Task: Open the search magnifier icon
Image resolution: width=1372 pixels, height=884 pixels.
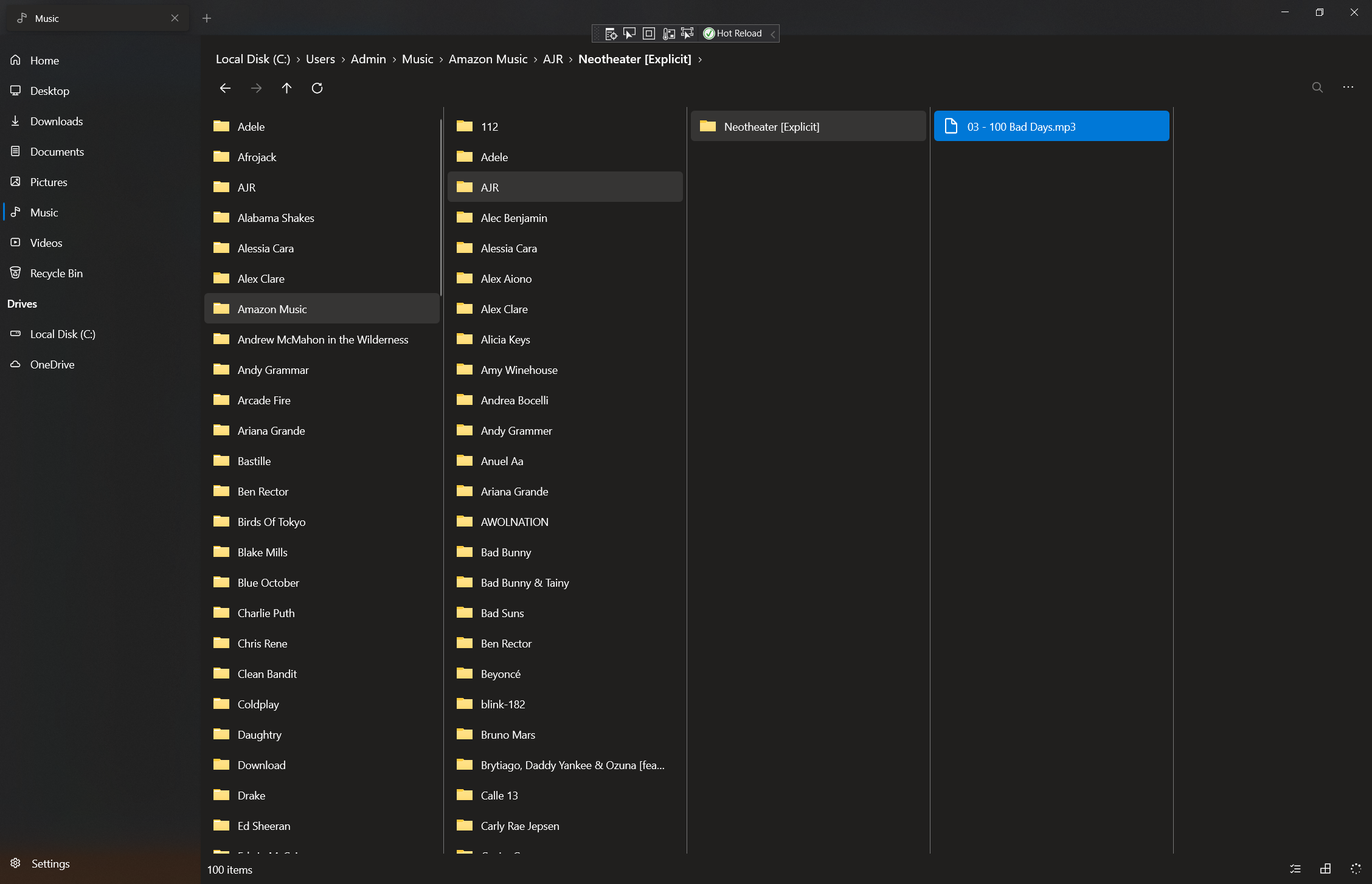Action: pyautogui.click(x=1317, y=88)
